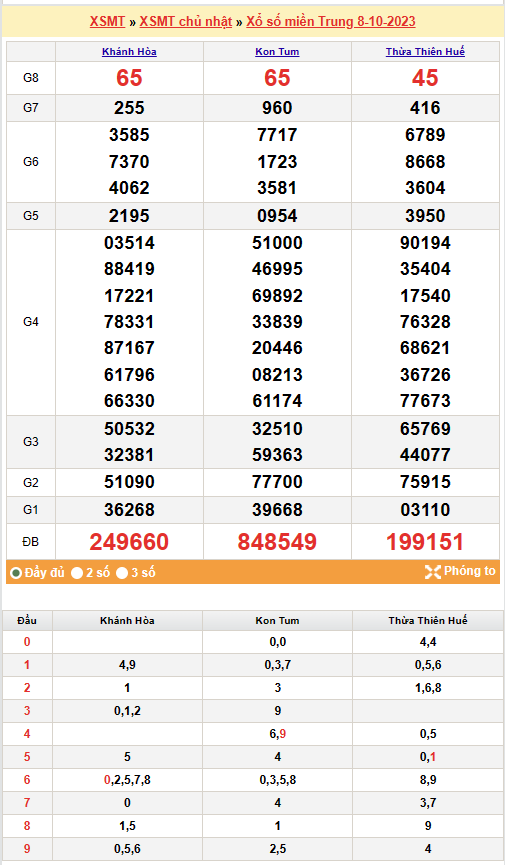The height and width of the screenshot is (865, 505).
Task: Click the Khánh Hòa cell 0,2,5,7,8
Action: point(127,780)
